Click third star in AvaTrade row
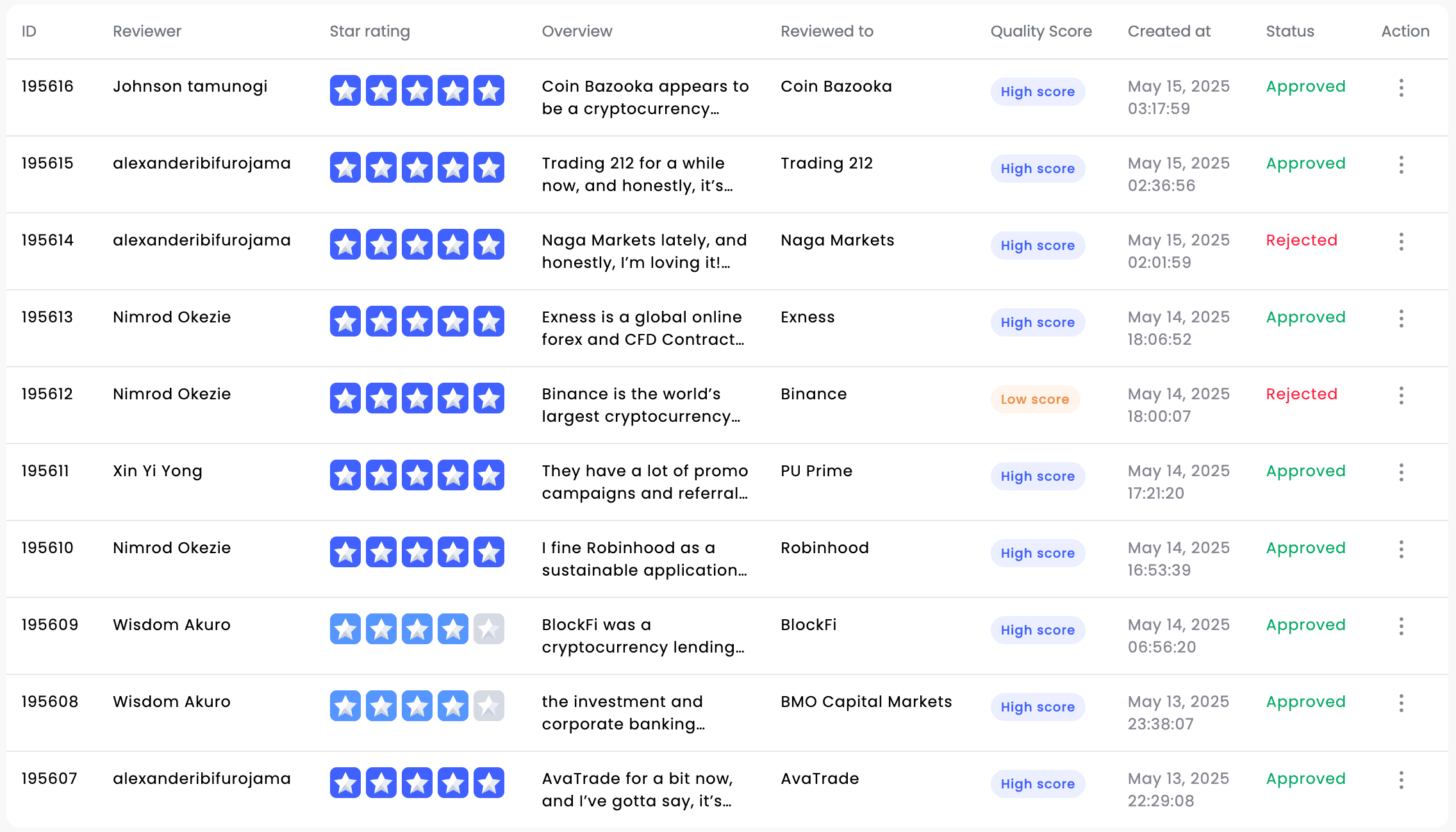This screenshot has height=832, width=1456. 417,783
